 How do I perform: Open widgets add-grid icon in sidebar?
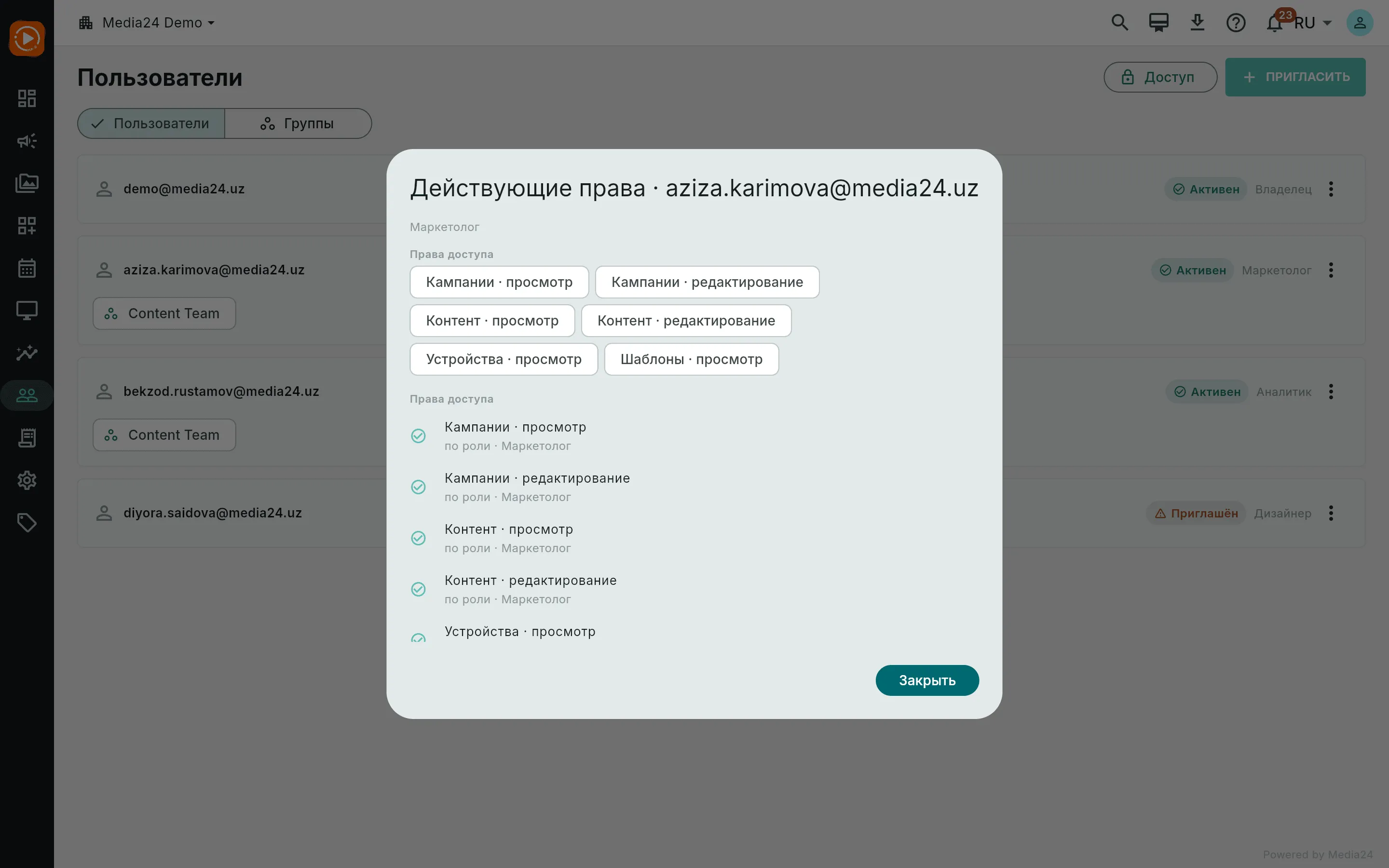(x=27, y=226)
